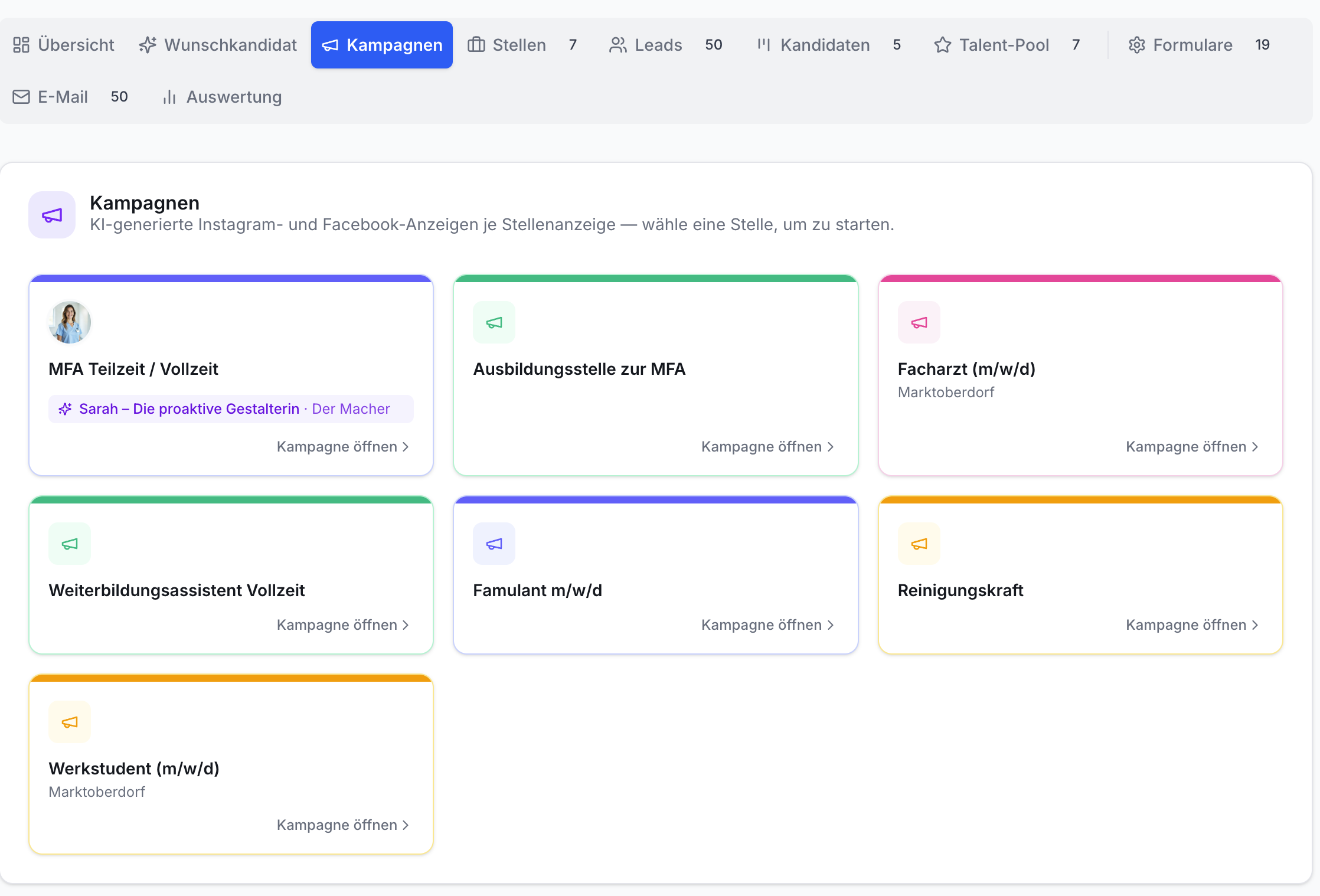Click the Werkstudent (m/w/d) title
The width and height of the screenshot is (1320, 896).
(134, 769)
